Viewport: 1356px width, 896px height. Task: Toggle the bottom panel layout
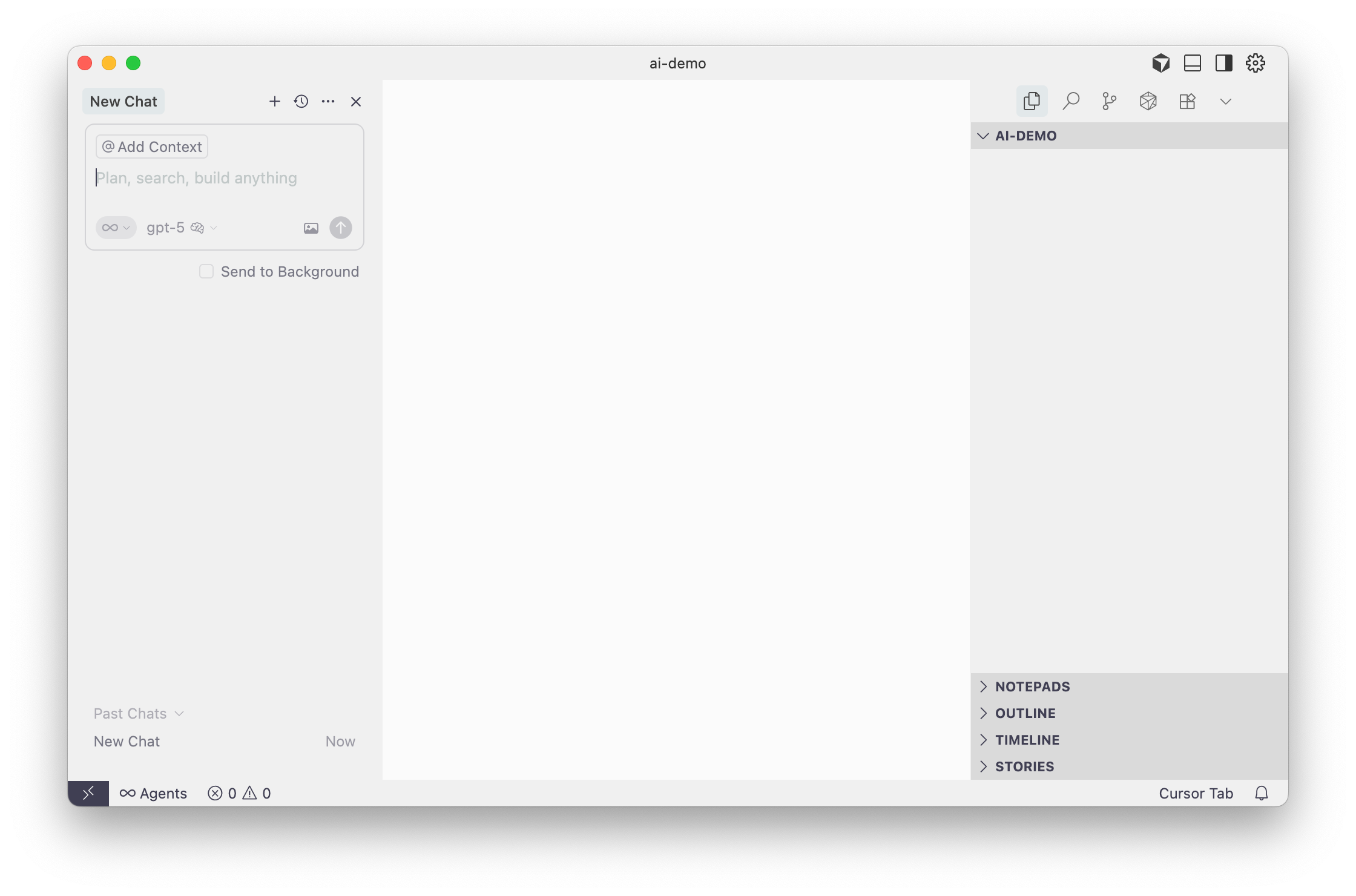(x=1193, y=63)
